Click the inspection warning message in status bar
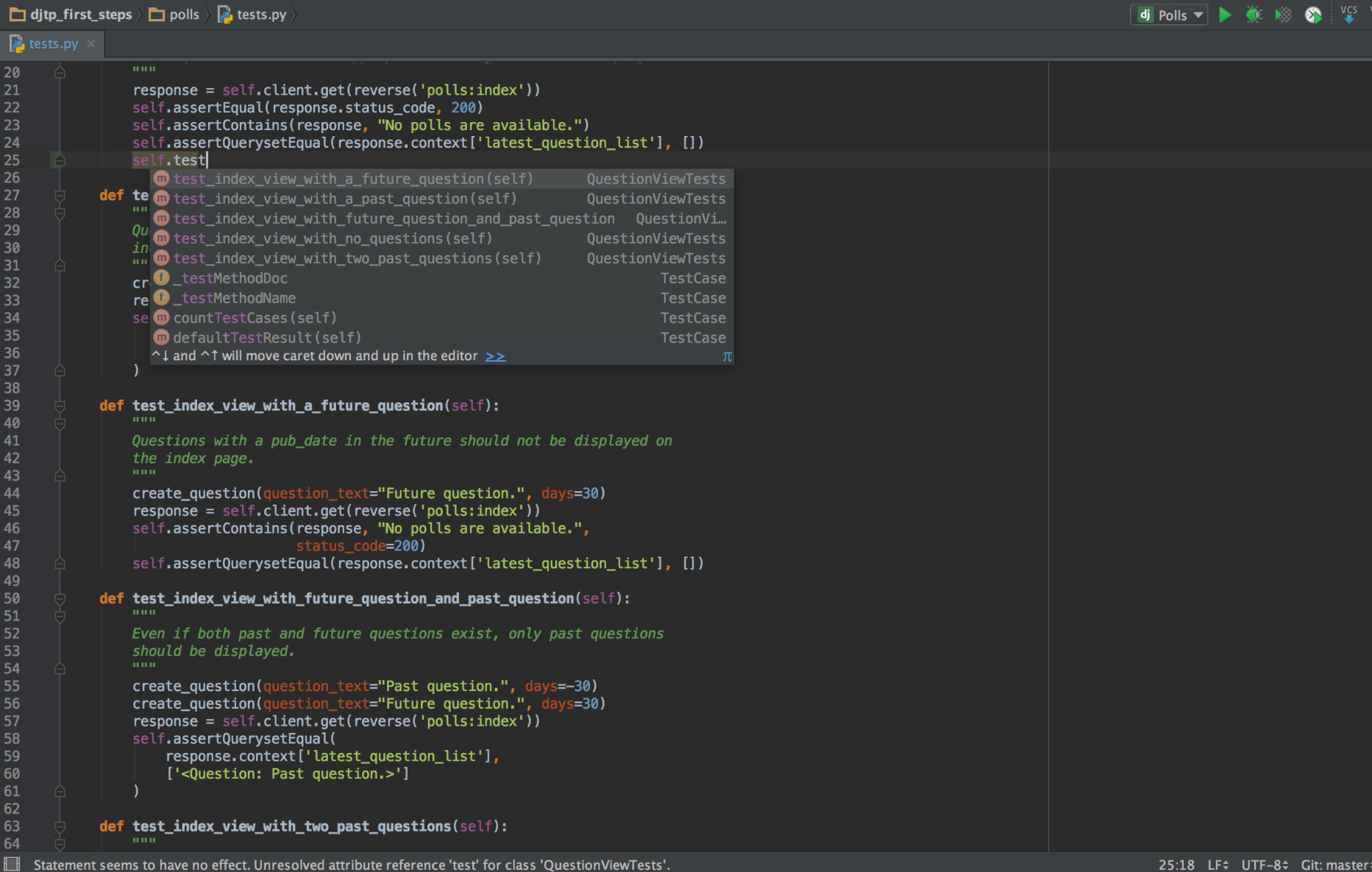Image resolution: width=1372 pixels, height=872 pixels. click(x=352, y=865)
